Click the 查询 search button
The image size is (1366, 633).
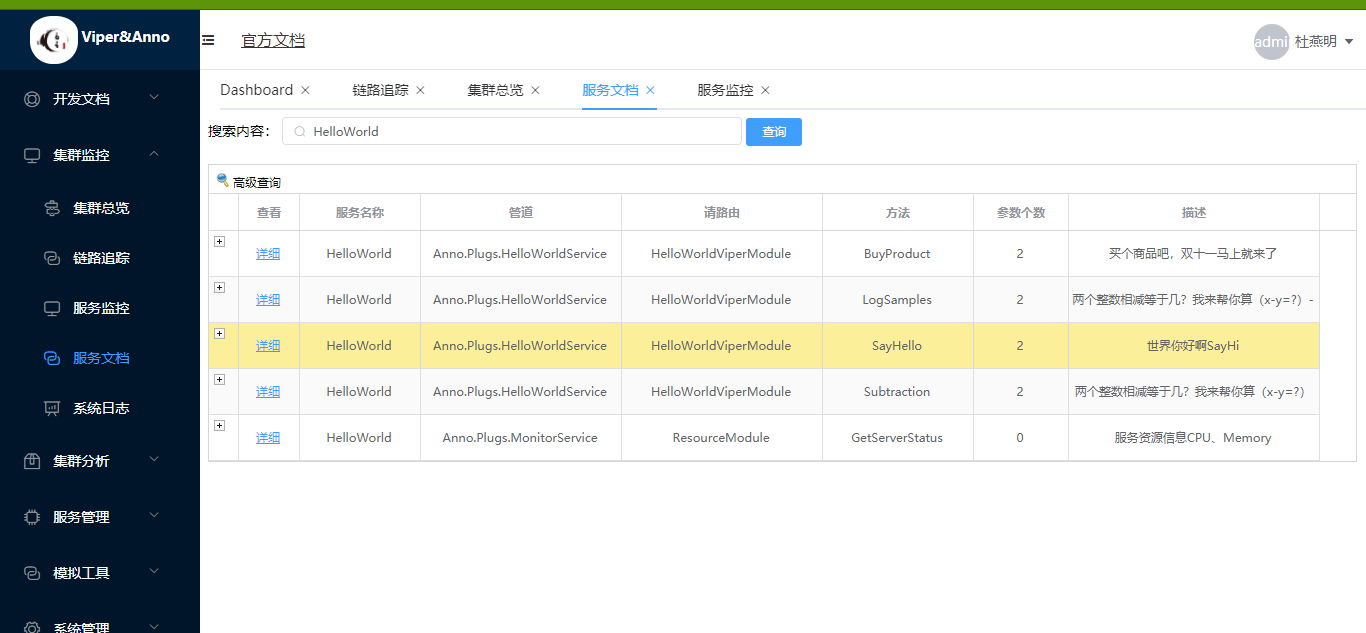(x=774, y=132)
